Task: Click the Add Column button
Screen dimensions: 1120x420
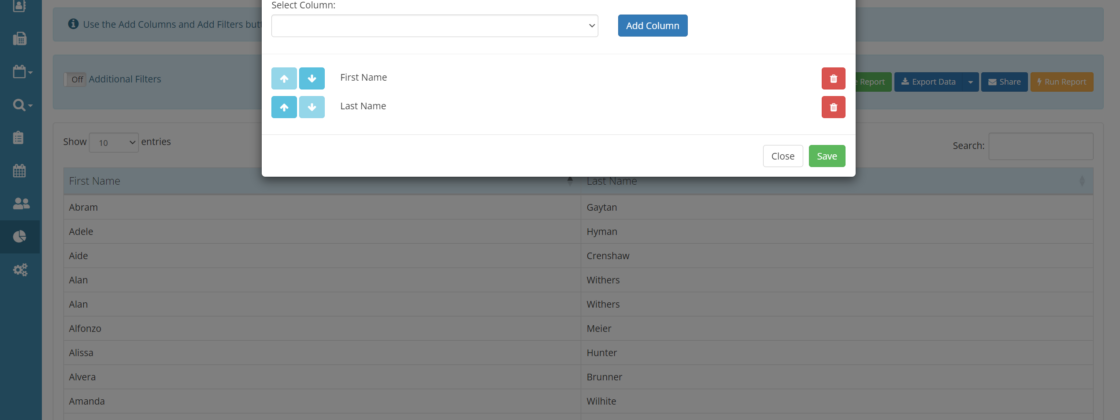Action: click(x=652, y=26)
